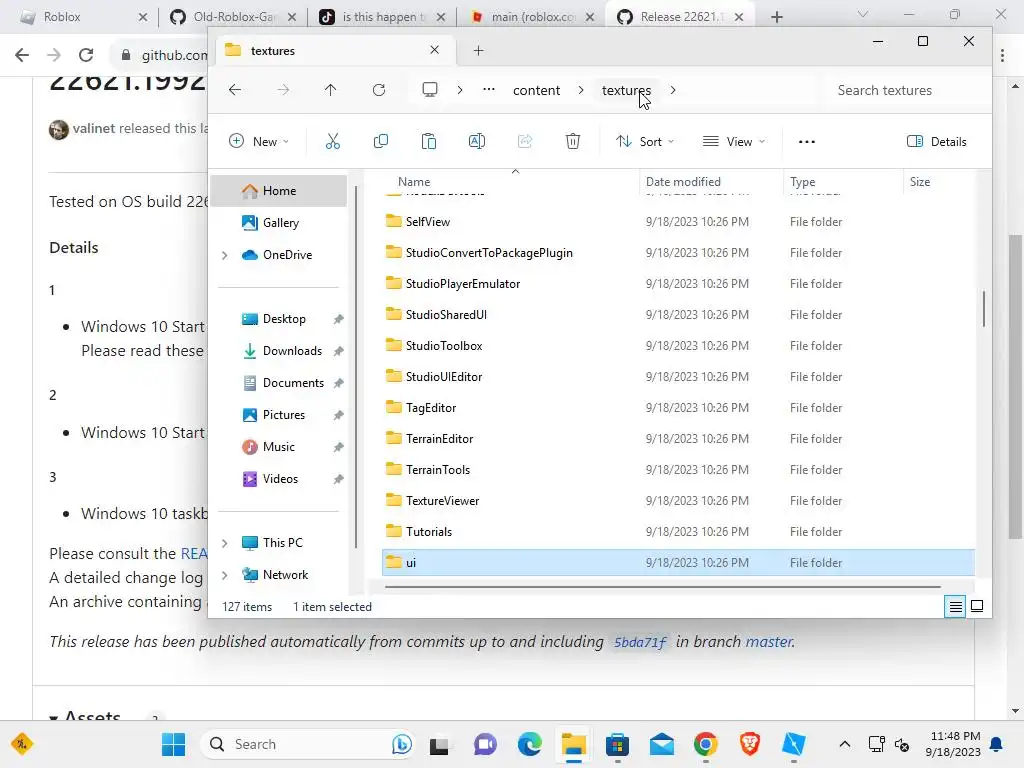Switch to the Old-Roblox-Game GitHub tab
The image size is (1024, 768).
coord(232,17)
